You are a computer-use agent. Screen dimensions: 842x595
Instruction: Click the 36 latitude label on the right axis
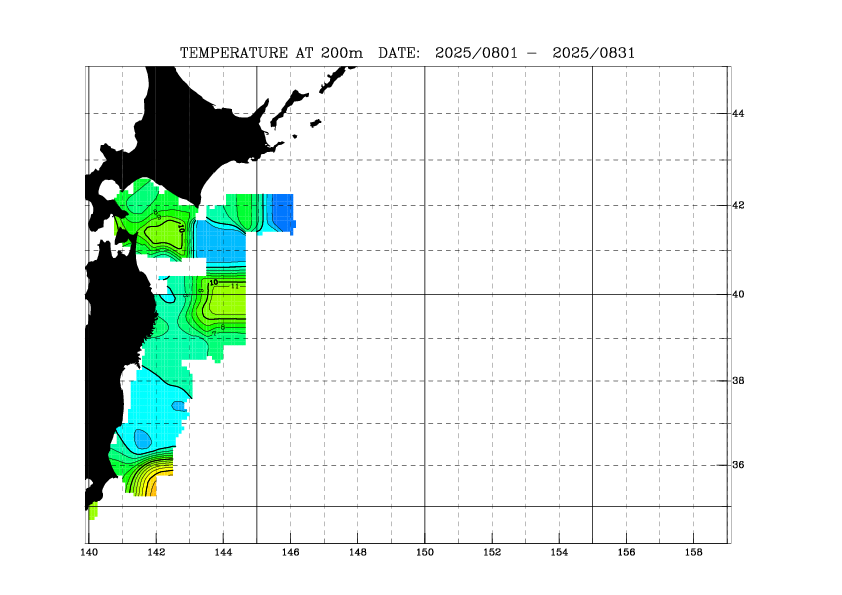(x=739, y=465)
